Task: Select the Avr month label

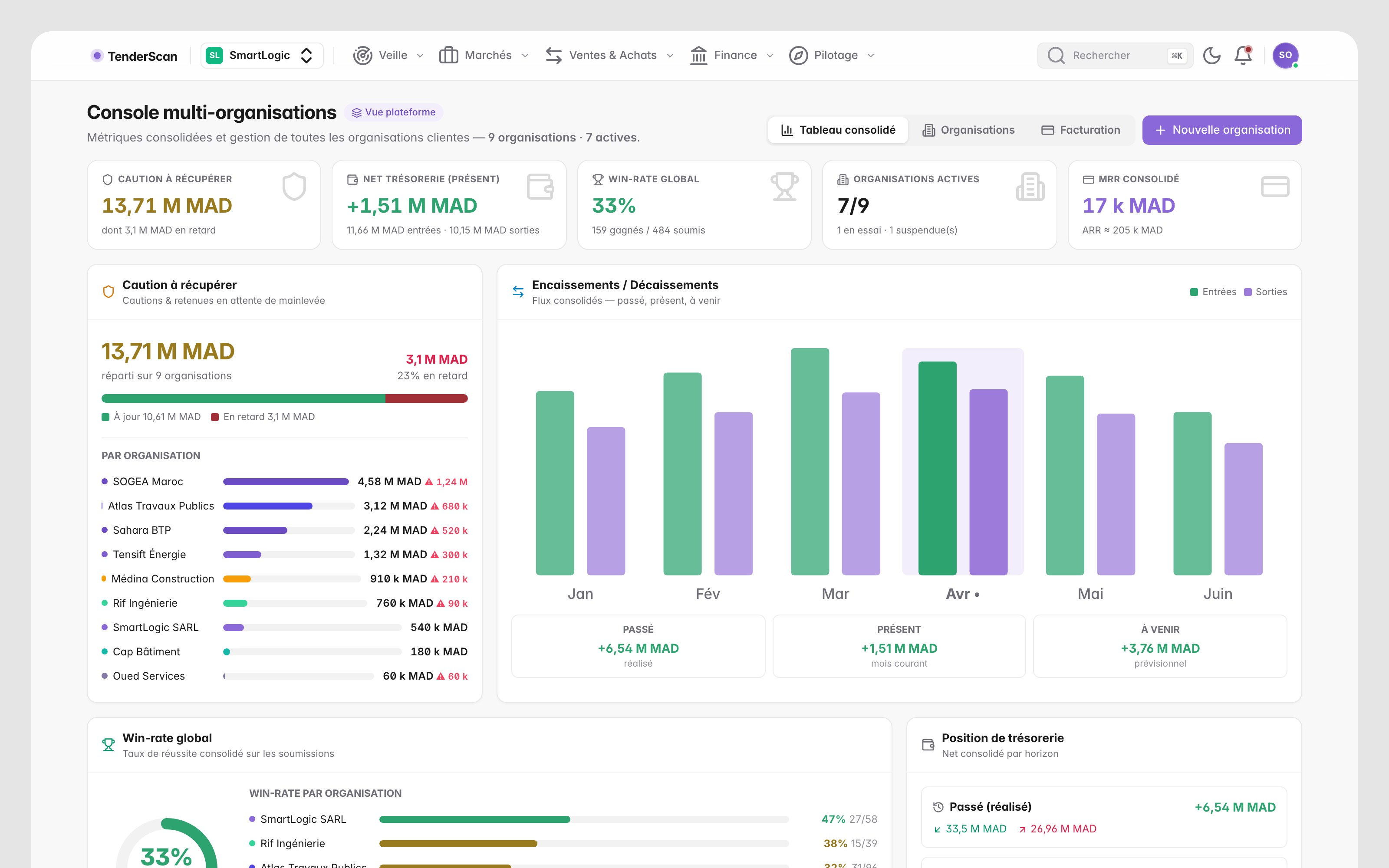Action: click(x=963, y=594)
